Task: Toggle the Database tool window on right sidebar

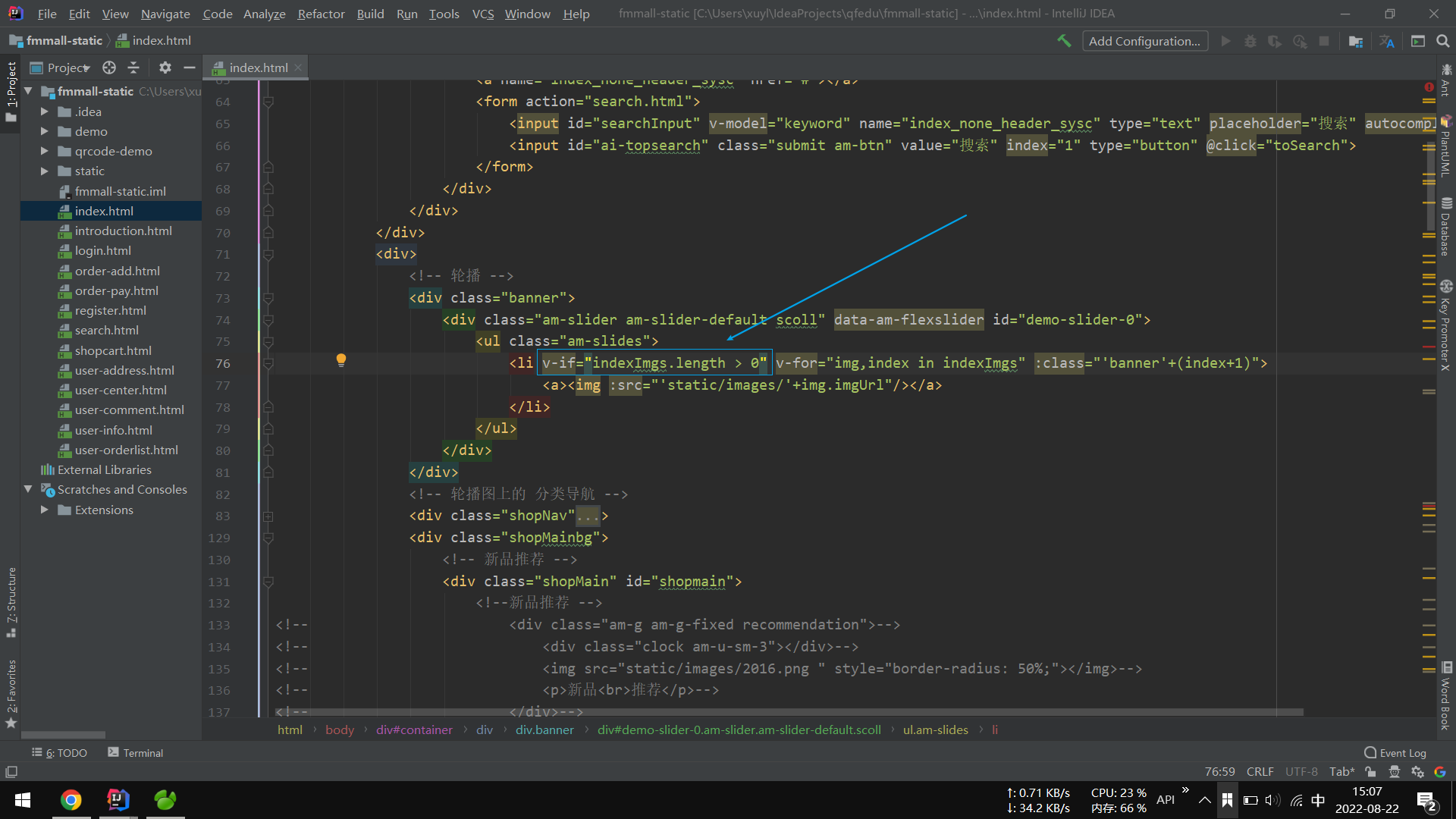Action: tap(1446, 227)
